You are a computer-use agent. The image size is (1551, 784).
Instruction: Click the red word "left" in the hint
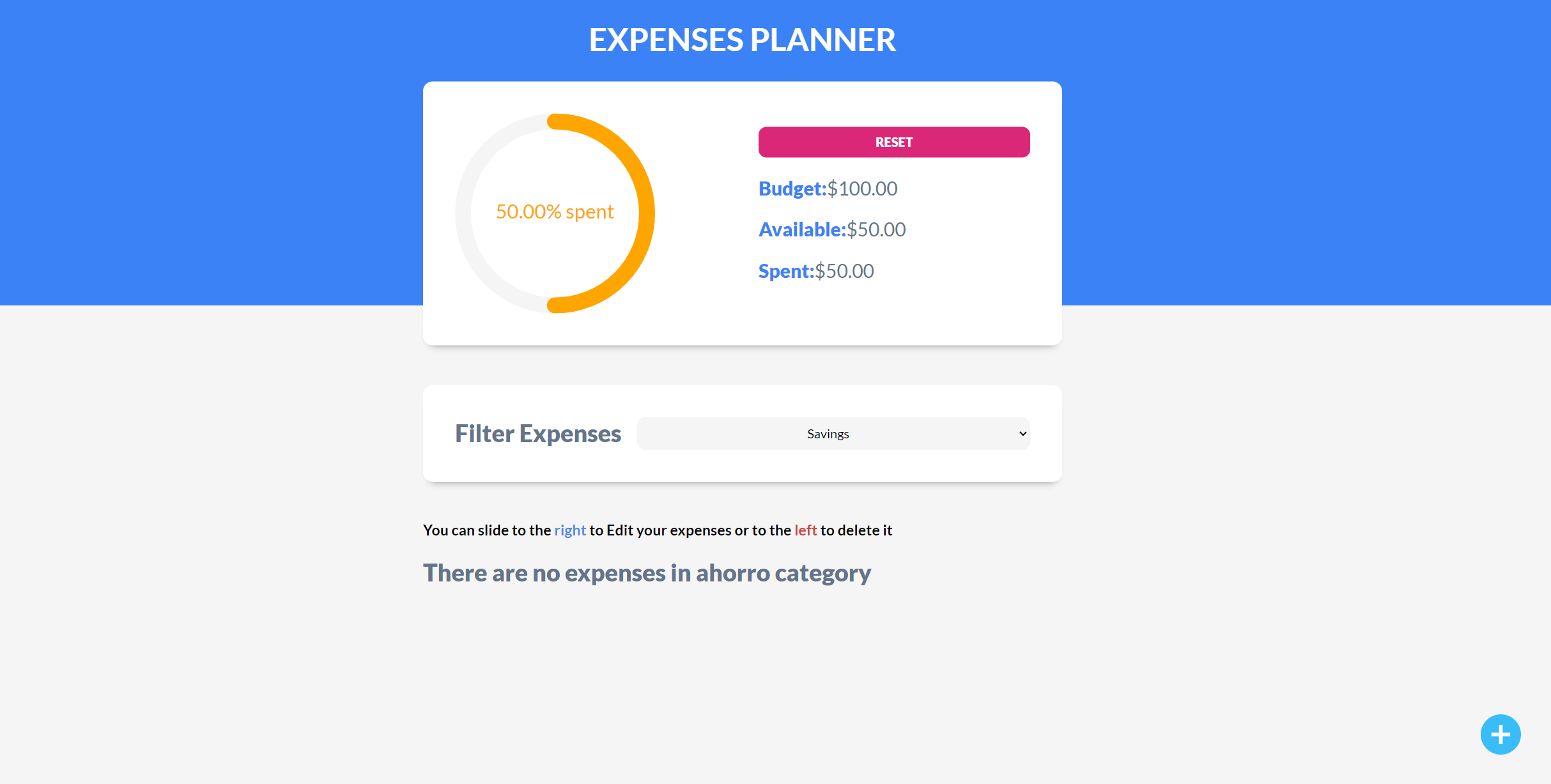click(805, 530)
